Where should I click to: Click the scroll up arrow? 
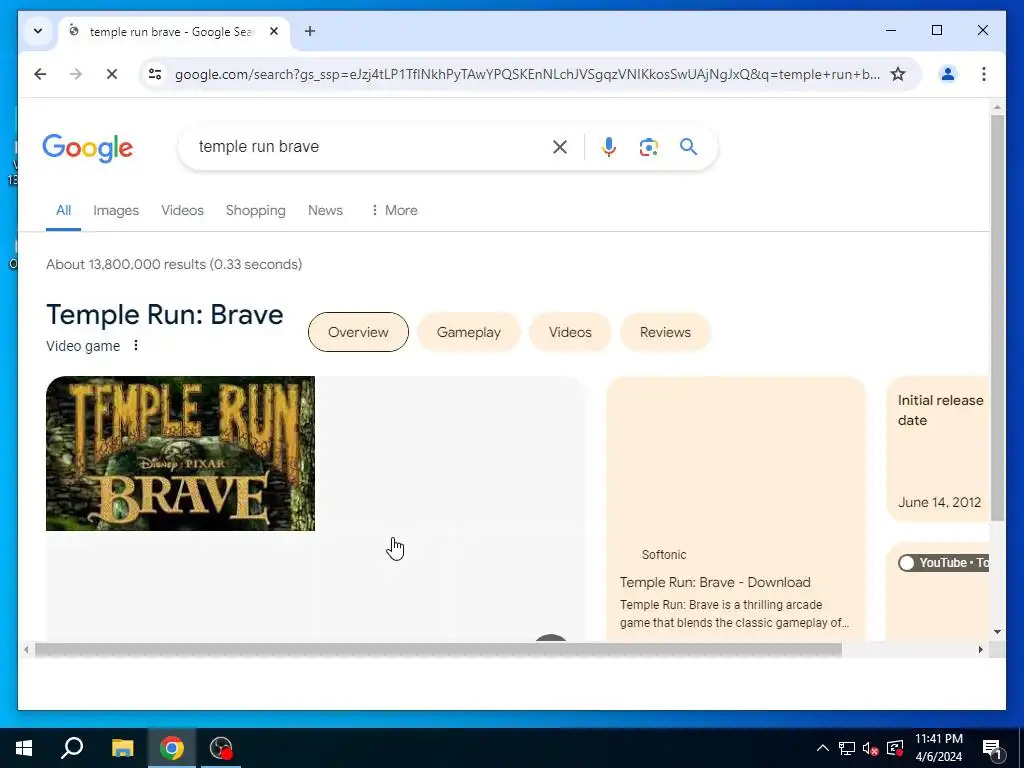tap(997, 106)
